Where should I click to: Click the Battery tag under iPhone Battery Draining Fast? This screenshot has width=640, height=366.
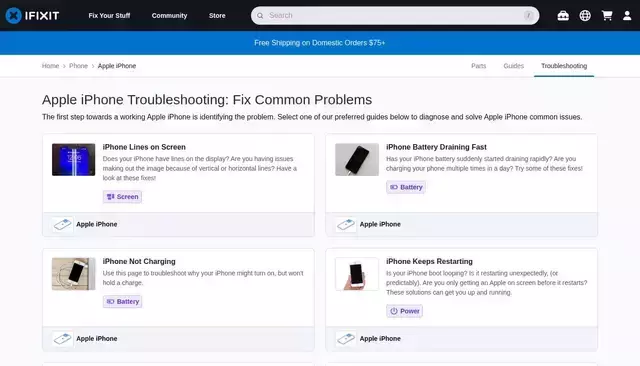(x=406, y=187)
